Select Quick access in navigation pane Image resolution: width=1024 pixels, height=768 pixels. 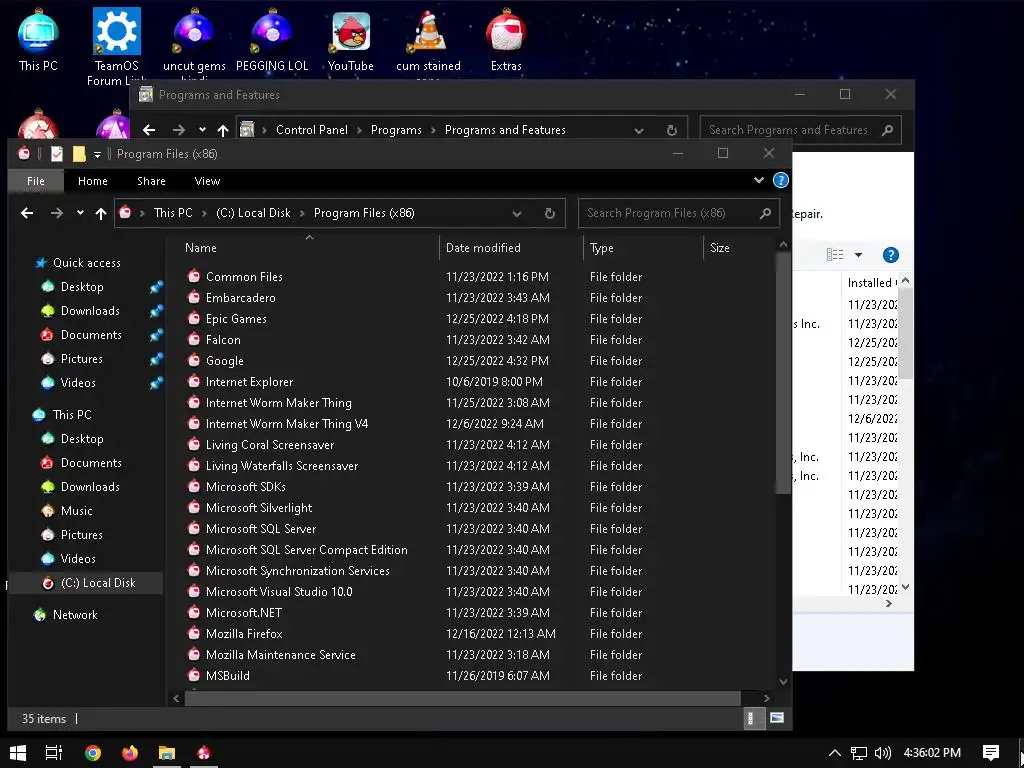coord(86,263)
